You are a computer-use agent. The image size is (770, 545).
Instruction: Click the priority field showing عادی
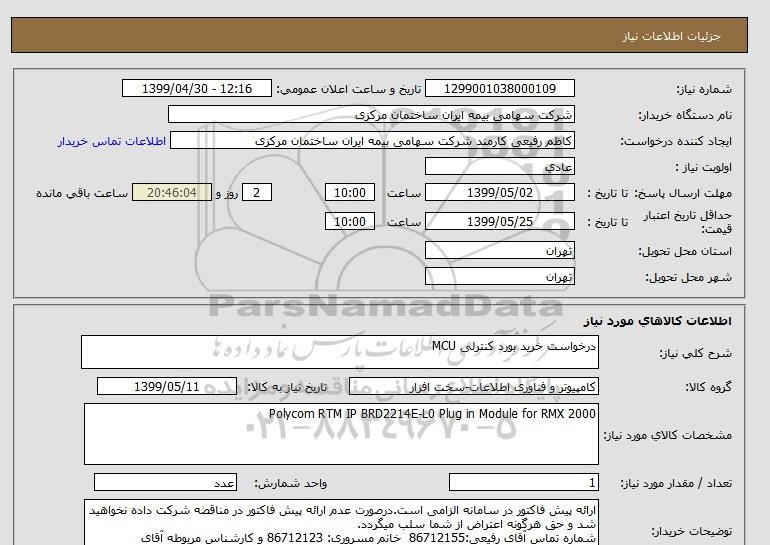pyautogui.click(x=499, y=166)
